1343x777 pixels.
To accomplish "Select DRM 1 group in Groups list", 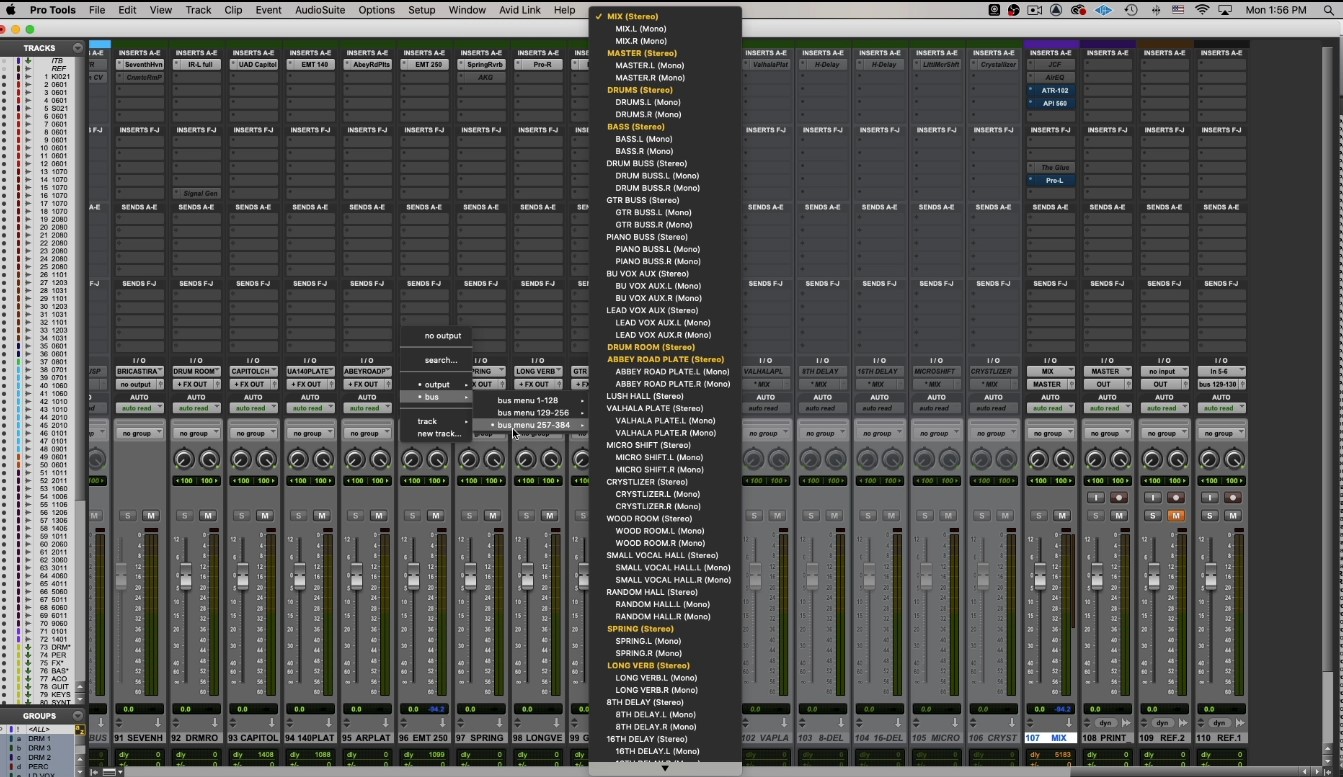I will (39, 738).
